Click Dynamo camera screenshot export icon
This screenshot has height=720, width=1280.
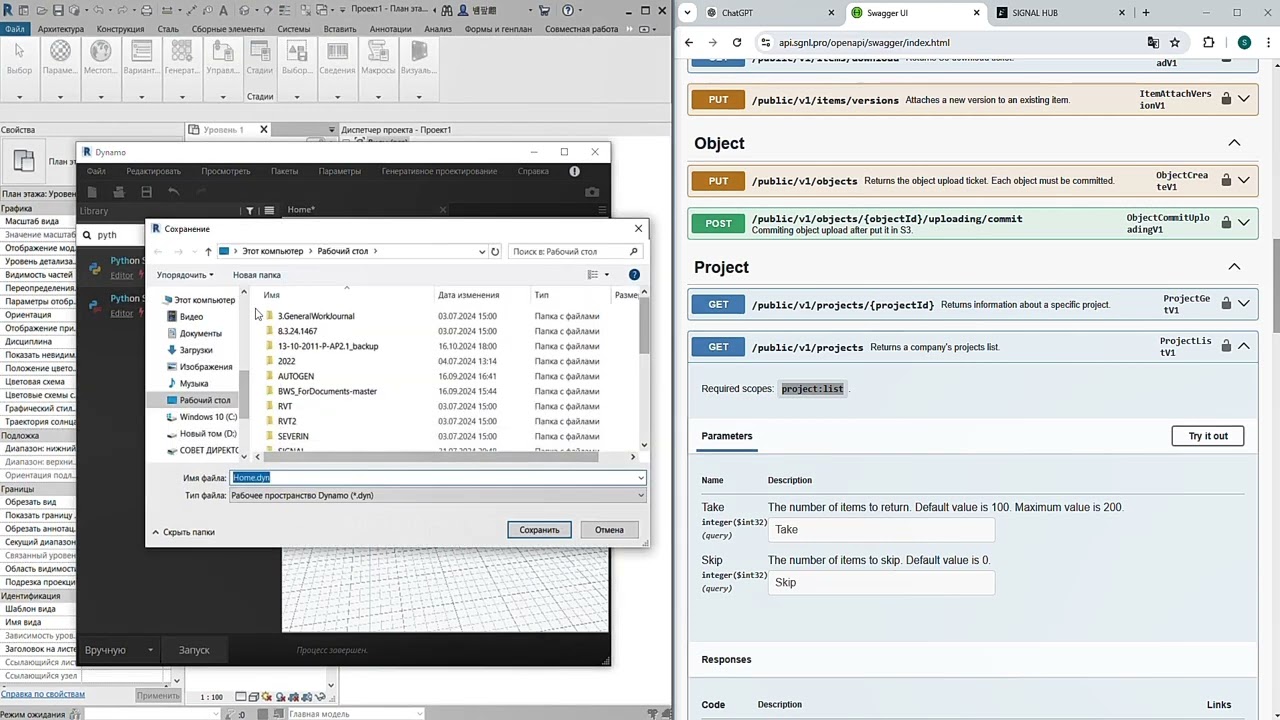pos(592,192)
